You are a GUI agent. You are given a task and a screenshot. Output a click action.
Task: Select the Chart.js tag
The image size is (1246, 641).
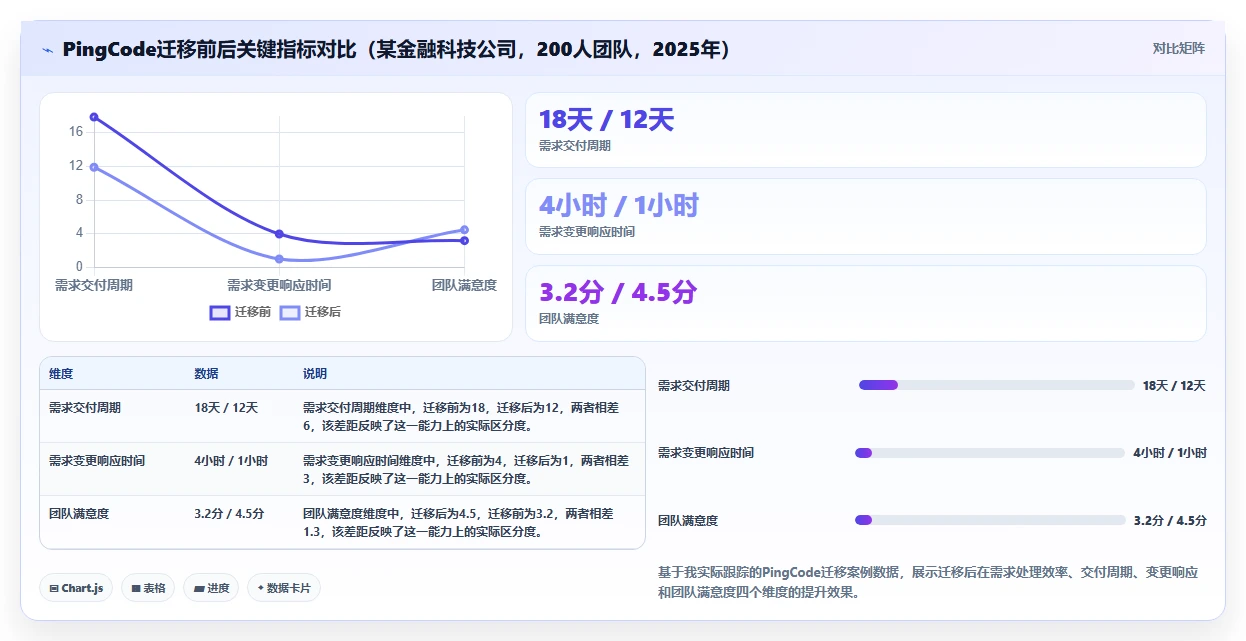tap(76, 588)
